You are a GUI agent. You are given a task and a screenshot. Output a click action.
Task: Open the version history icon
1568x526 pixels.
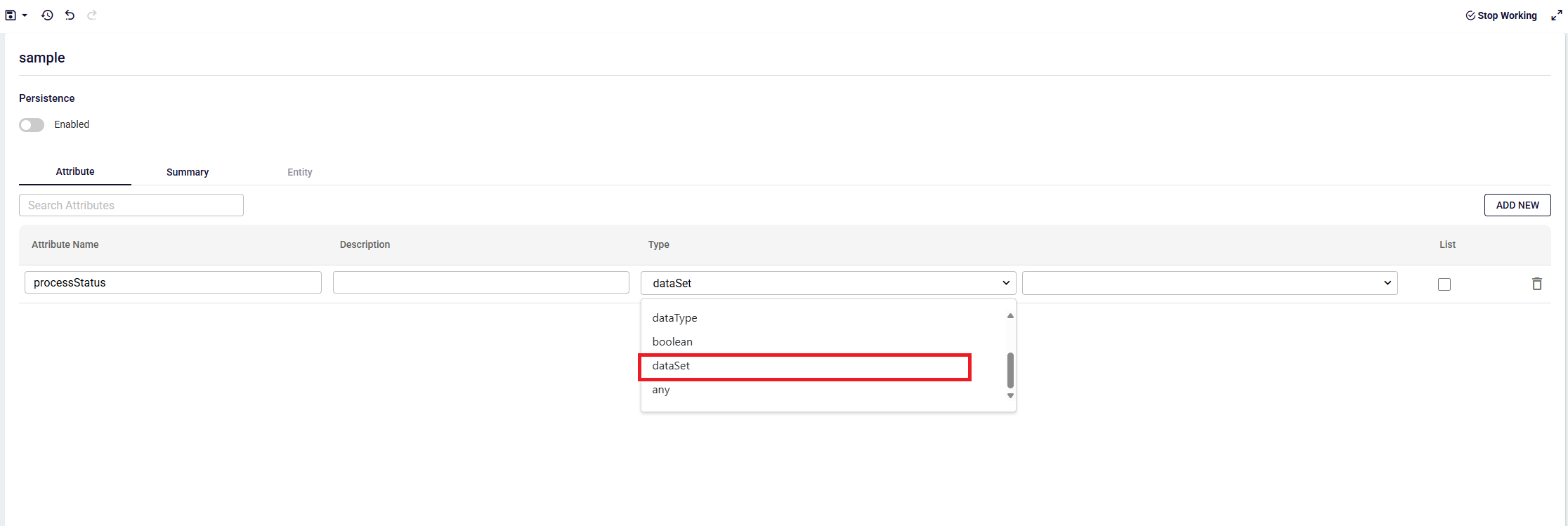[x=47, y=15]
